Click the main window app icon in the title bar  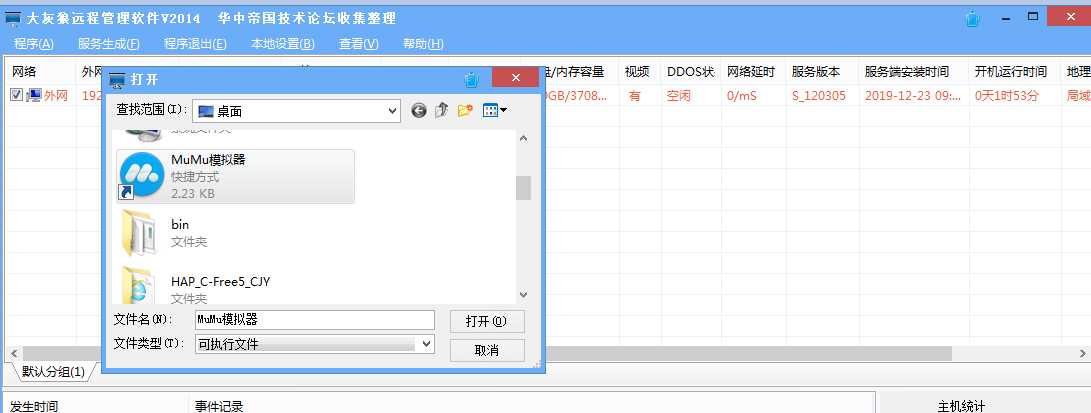[13, 18]
